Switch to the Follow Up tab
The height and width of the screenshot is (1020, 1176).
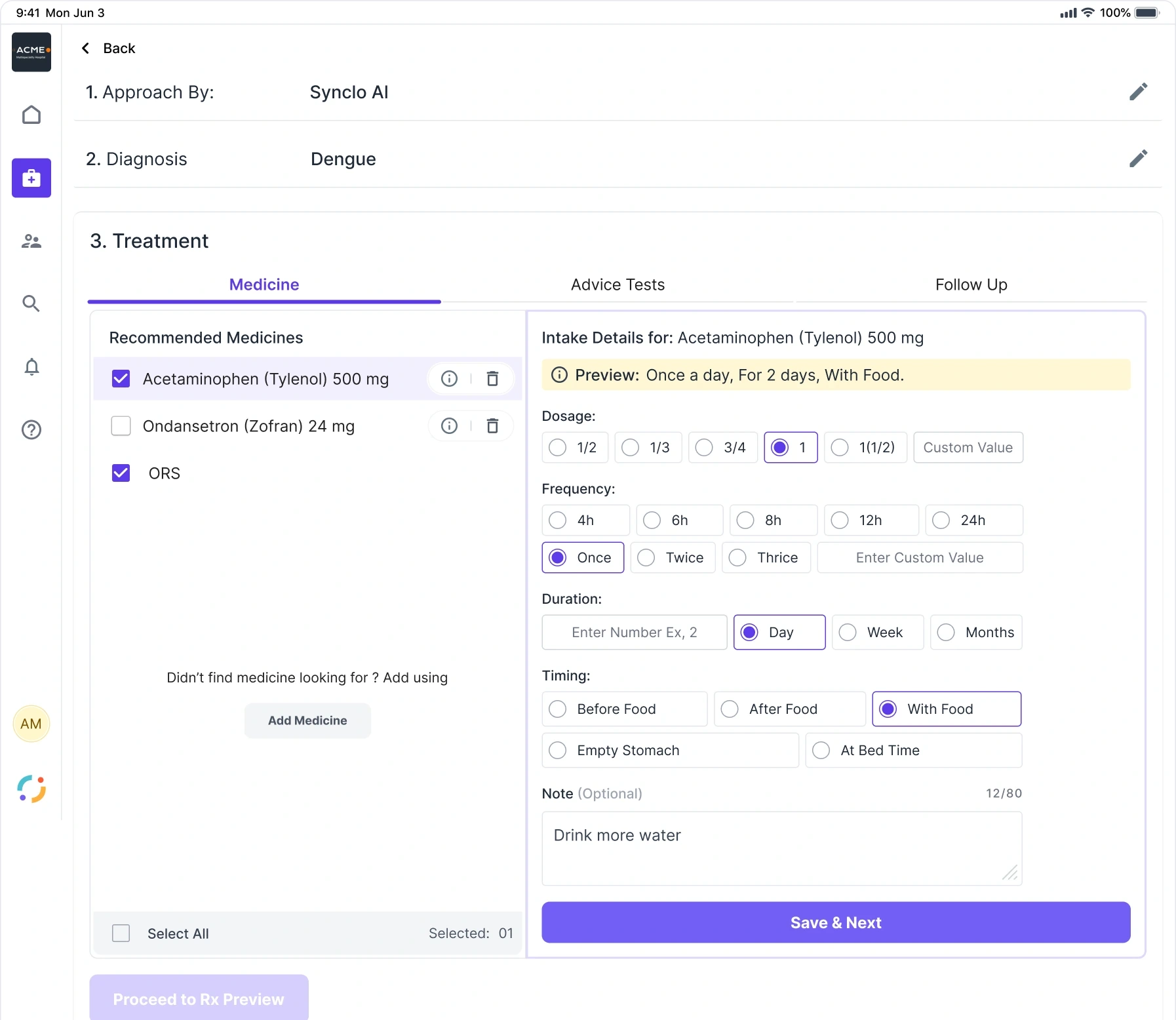click(971, 284)
